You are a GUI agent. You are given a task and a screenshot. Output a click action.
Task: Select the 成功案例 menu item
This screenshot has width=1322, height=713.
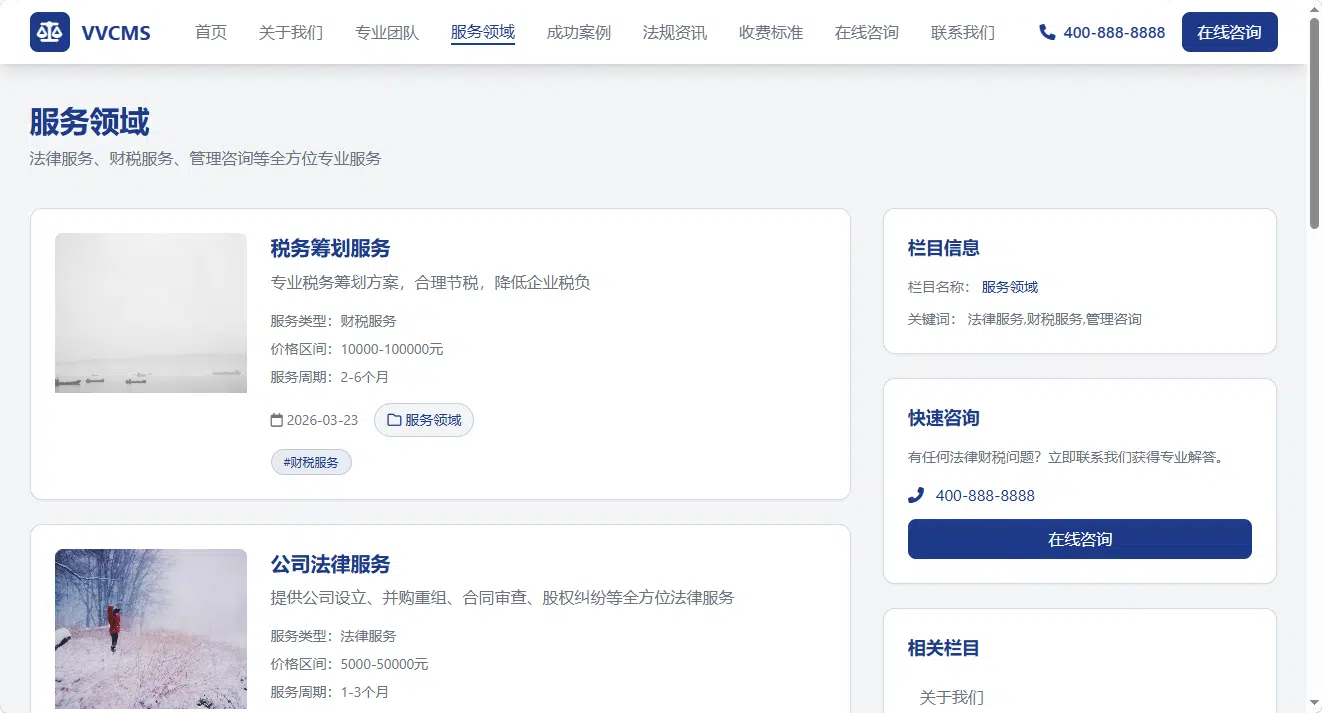click(x=579, y=32)
